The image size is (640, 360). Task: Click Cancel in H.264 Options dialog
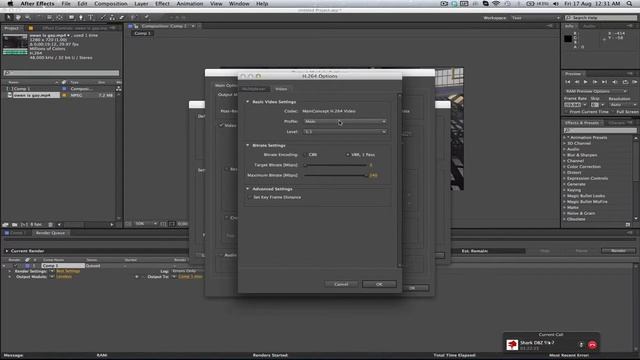[x=341, y=284]
